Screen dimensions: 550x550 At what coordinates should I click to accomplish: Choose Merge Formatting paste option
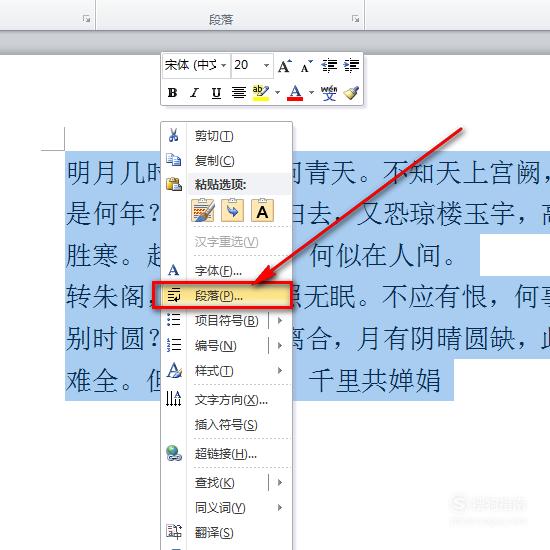pos(233,210)
